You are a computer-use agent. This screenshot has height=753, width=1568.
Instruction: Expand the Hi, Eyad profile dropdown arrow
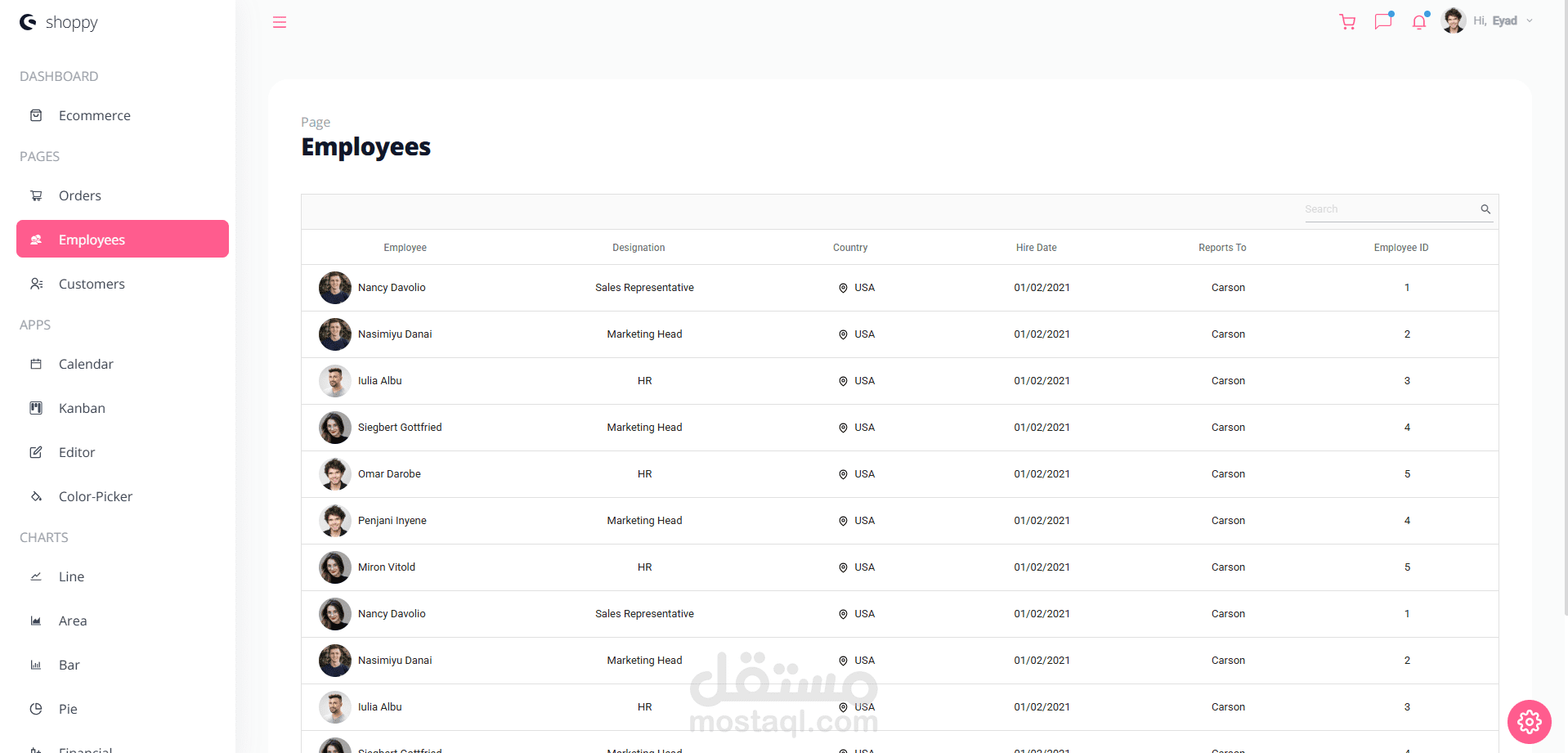click(1530, 21)
